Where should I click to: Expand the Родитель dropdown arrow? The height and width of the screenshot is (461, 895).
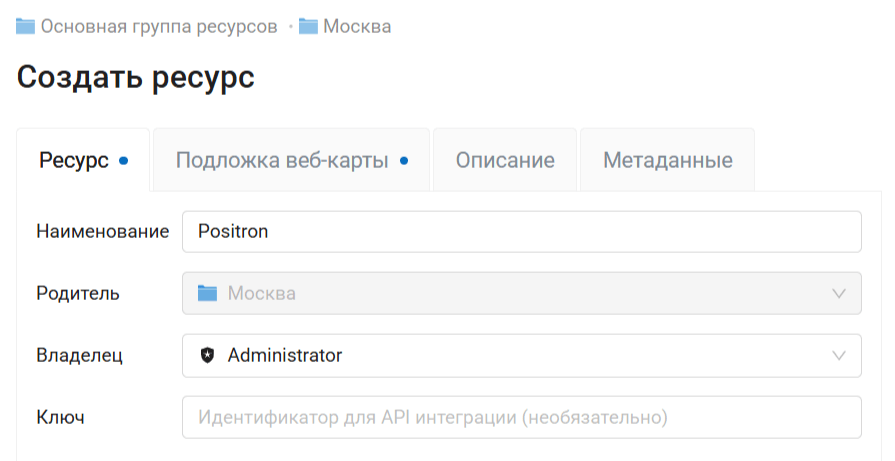pos(839,293)
